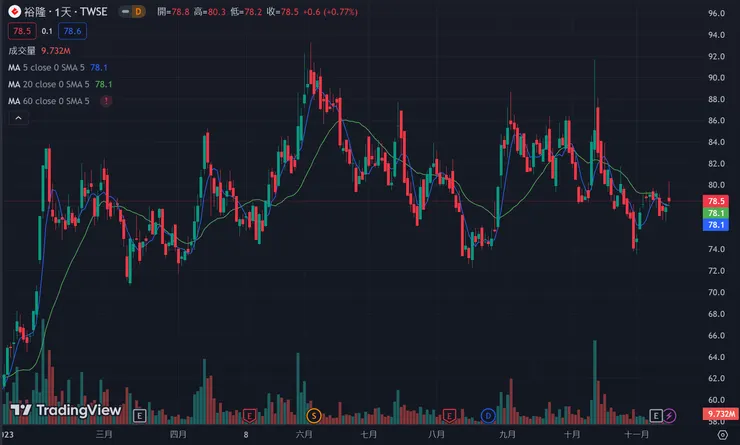The image size is (740, 445).
Task: Click the red 78.5 price scale label
Action: coord(716,201)
